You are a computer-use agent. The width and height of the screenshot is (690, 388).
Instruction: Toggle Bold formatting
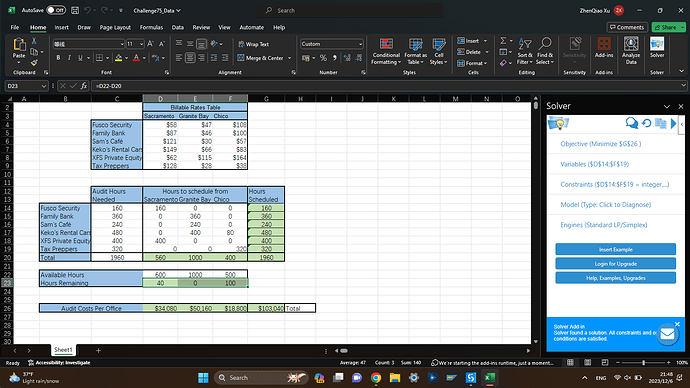[x=58, y=58]
